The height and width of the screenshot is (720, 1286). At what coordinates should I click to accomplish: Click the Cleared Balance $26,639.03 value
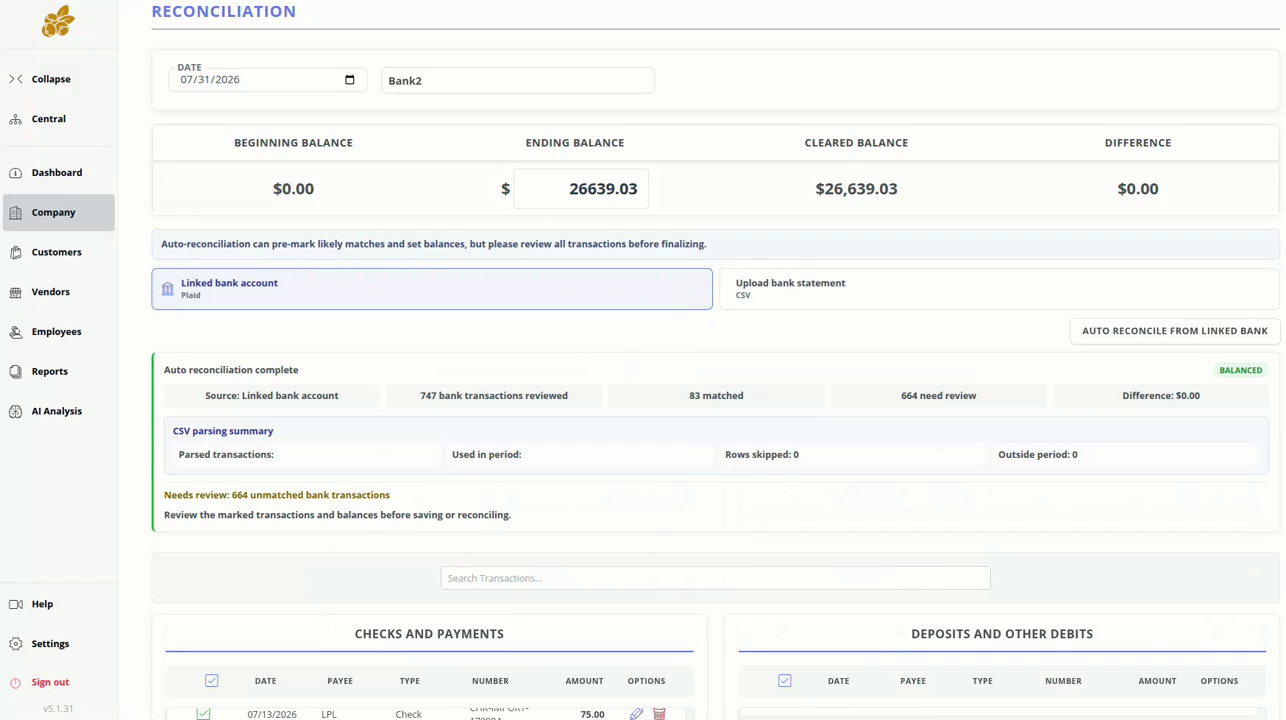(x=856, y=189)
